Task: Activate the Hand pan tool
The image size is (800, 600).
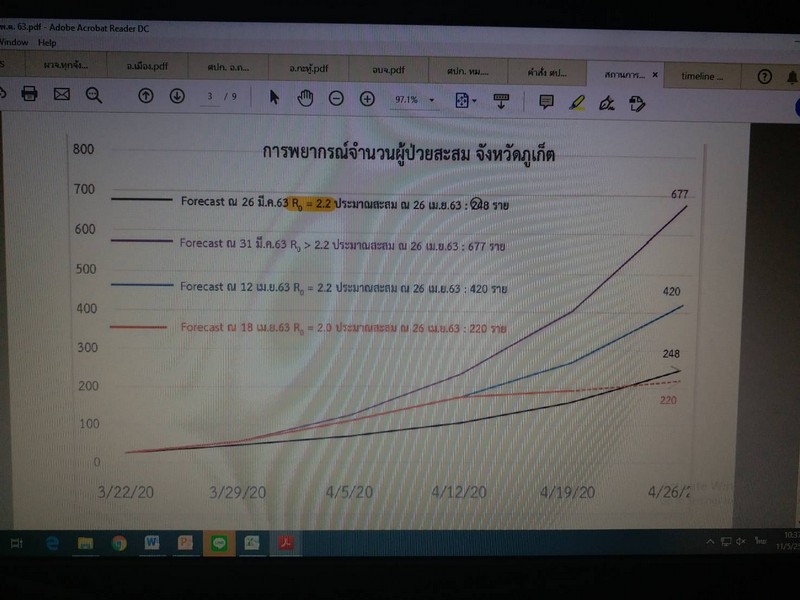Action: 306,97
